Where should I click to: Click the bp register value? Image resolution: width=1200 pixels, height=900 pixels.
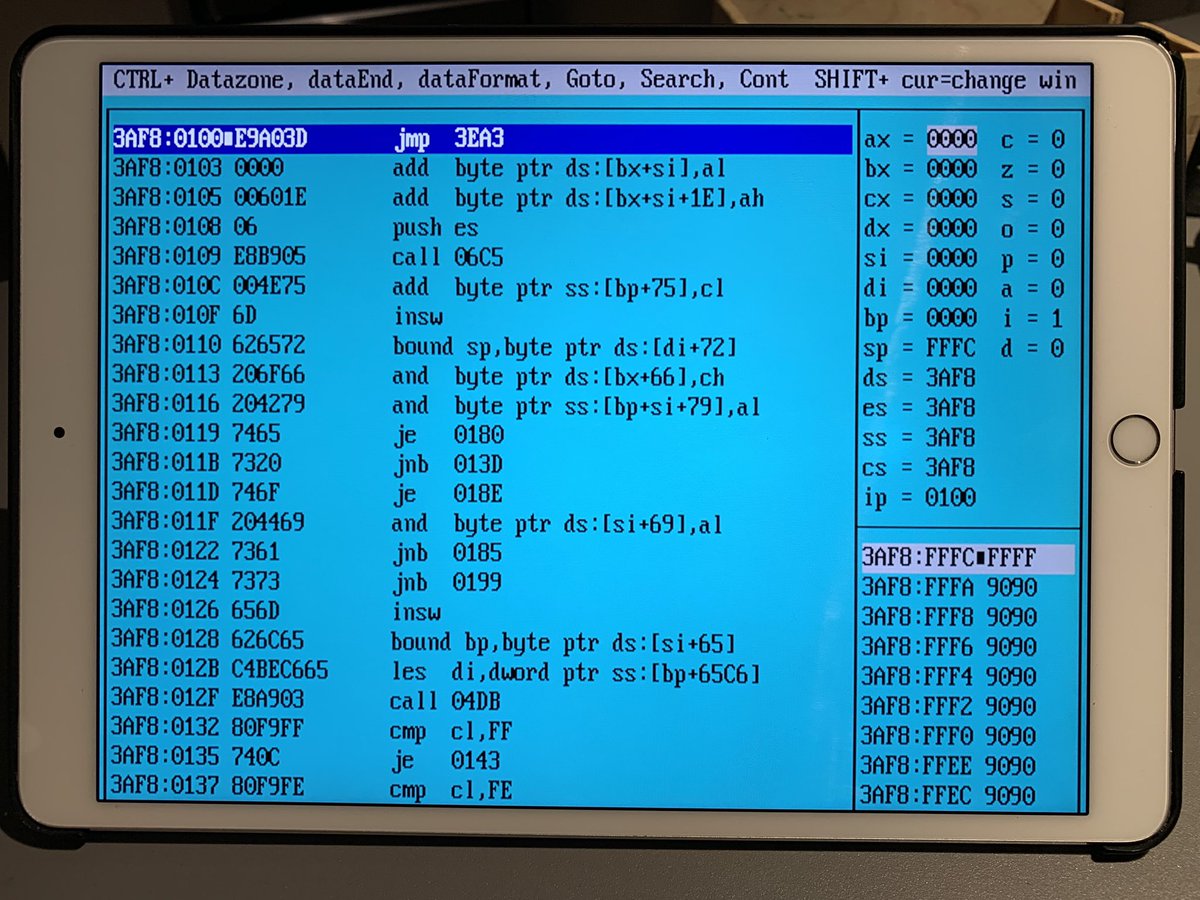tap(952, 319)
